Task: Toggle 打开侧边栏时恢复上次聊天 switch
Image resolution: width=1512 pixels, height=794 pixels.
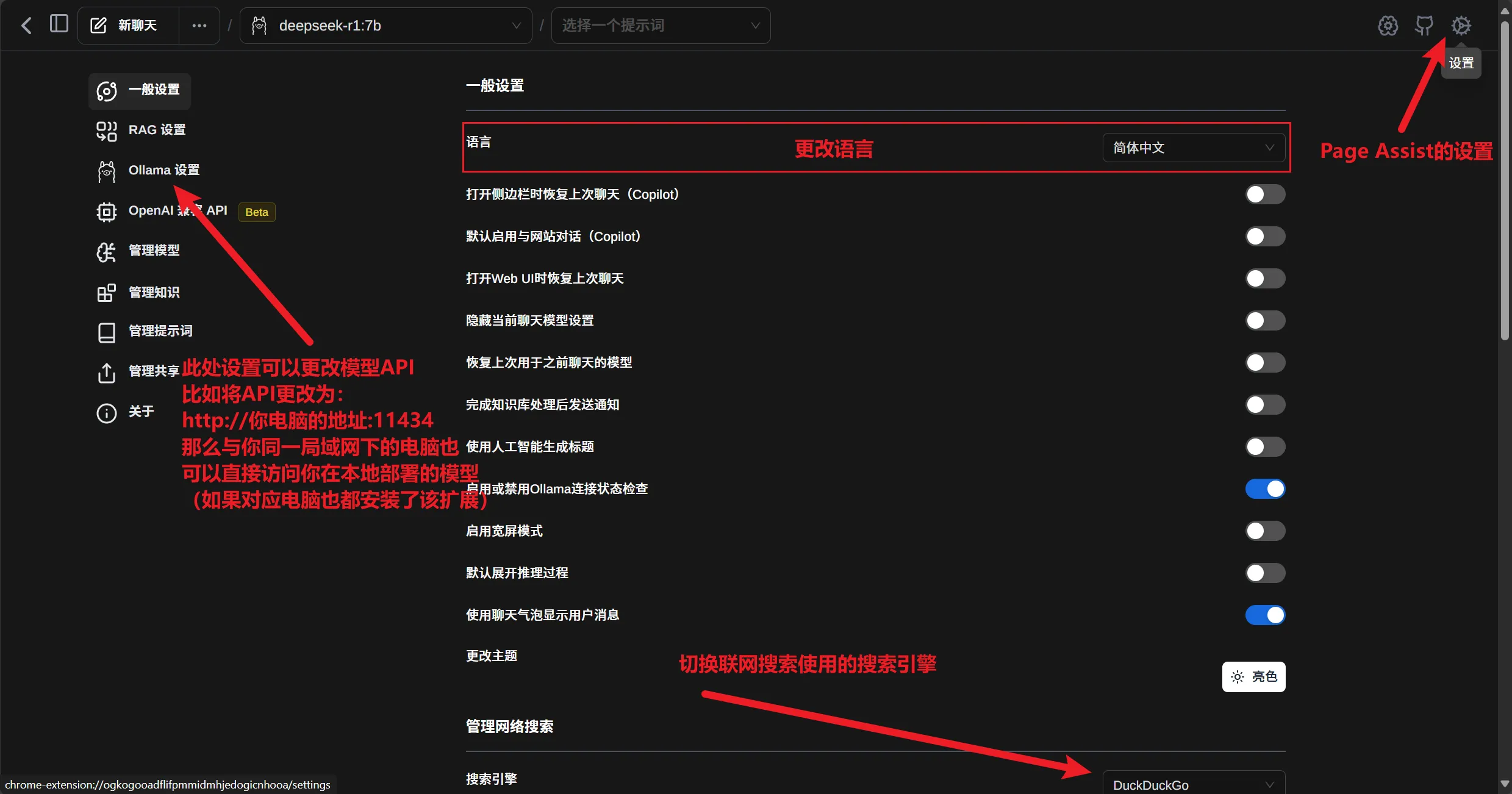Action: [1265, 194]
